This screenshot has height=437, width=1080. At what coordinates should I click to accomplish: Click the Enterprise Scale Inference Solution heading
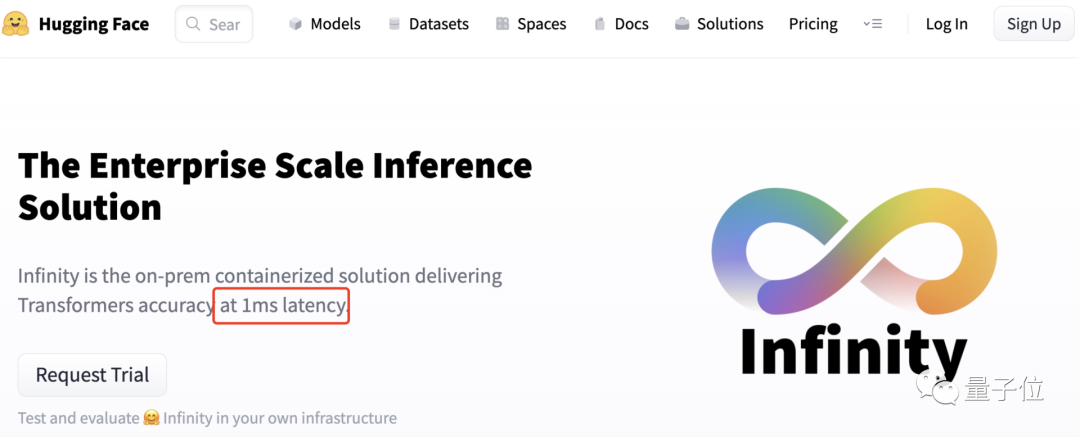[x=275, y=186]
